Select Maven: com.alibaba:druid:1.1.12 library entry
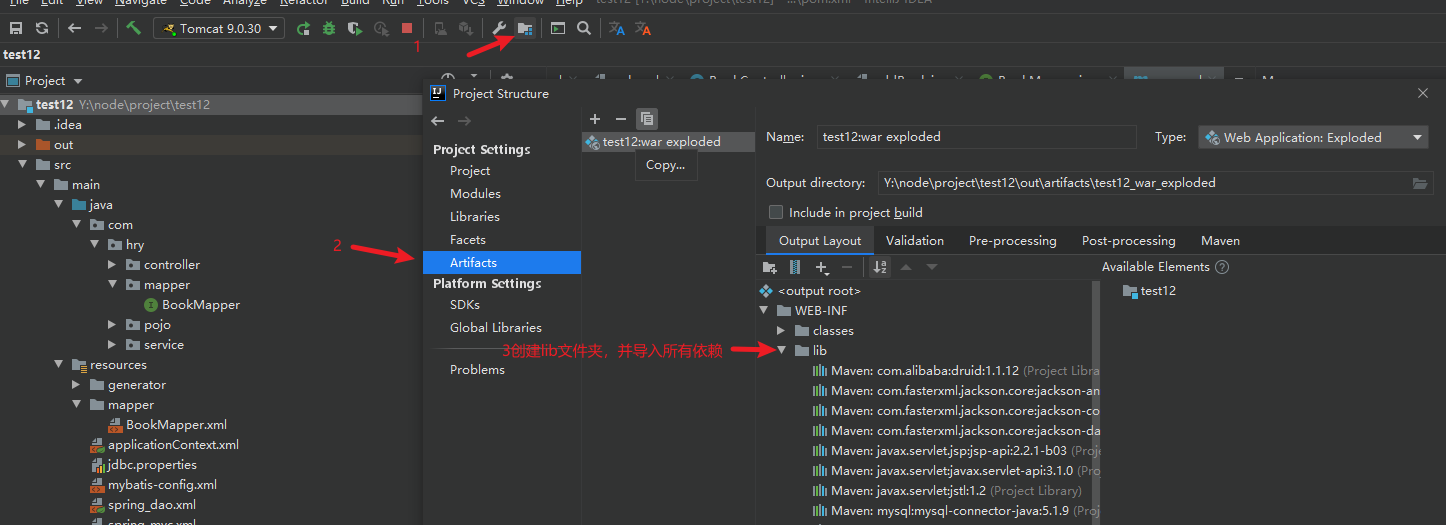The image size is (1446, 525). (x=955, y=371)
